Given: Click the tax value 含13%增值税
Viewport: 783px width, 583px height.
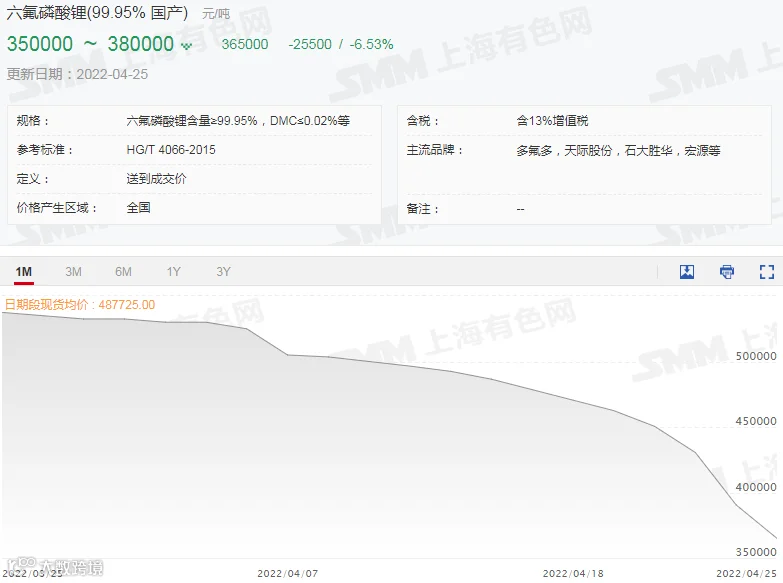Looking at the screenshot, I should [x=552, y=121].
